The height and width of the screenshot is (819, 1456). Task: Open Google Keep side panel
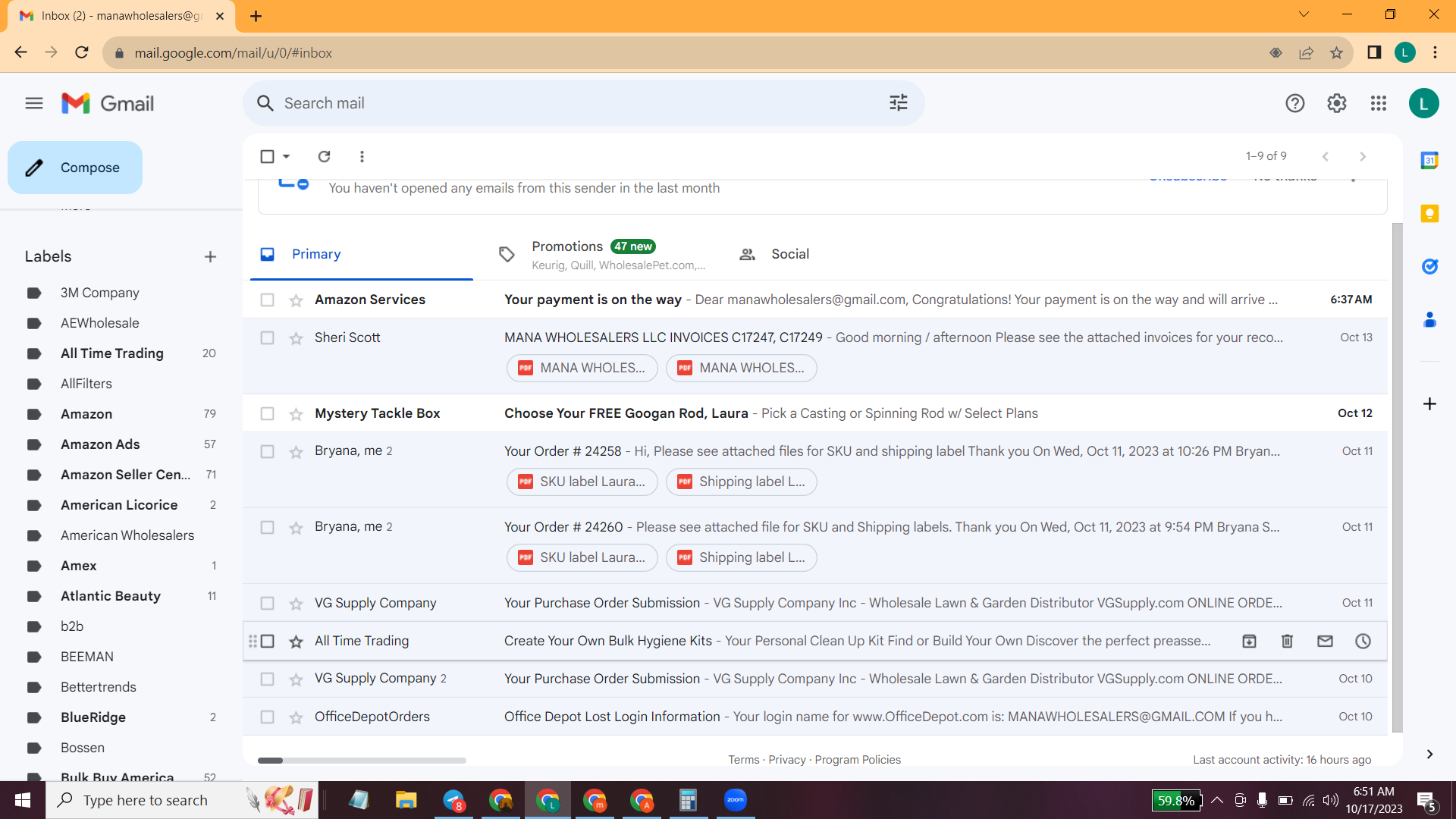[1429, 213]
